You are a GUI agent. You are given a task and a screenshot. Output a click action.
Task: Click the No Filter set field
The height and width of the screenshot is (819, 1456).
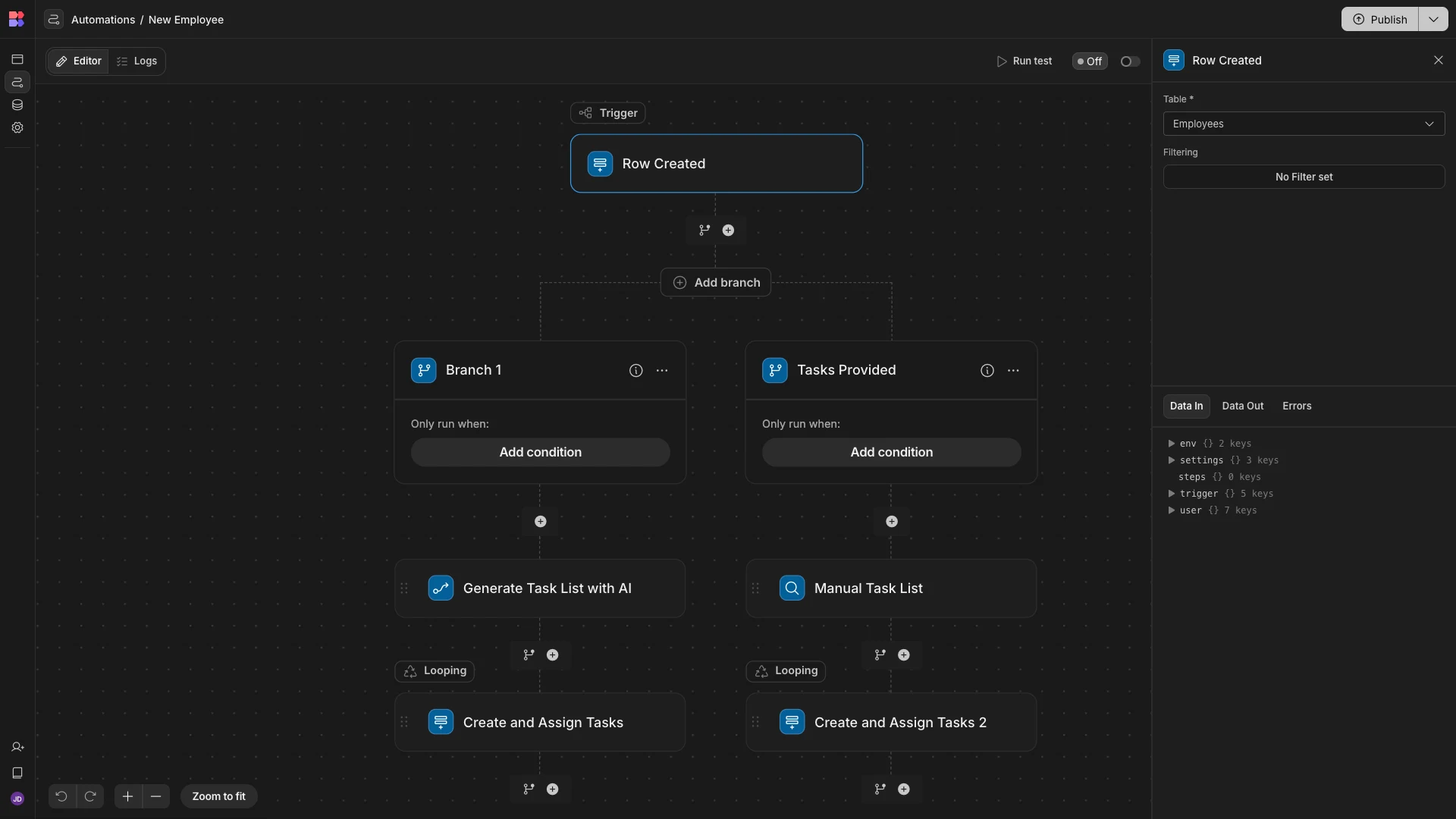pyautogui.click(x=1304, y=177)
